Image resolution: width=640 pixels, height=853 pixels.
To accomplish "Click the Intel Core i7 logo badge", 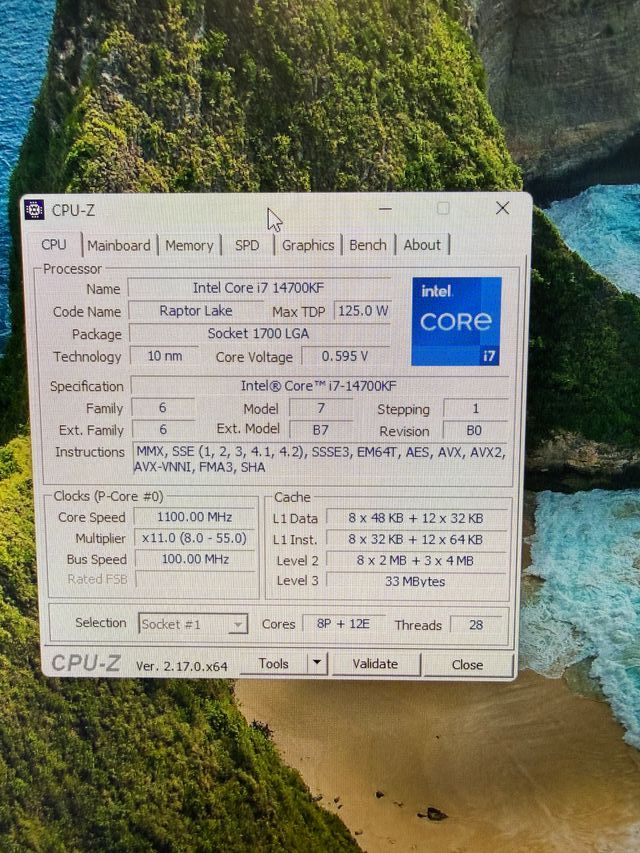I will pyautogui.click(x=457, y=321).
